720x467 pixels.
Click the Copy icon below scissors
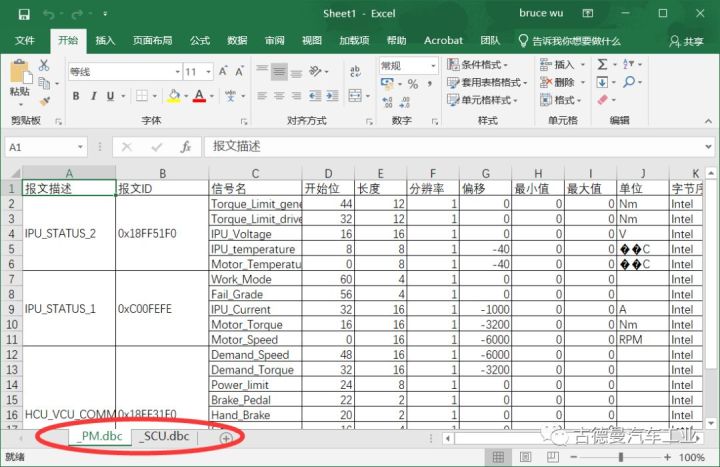[x=44, y=83]
